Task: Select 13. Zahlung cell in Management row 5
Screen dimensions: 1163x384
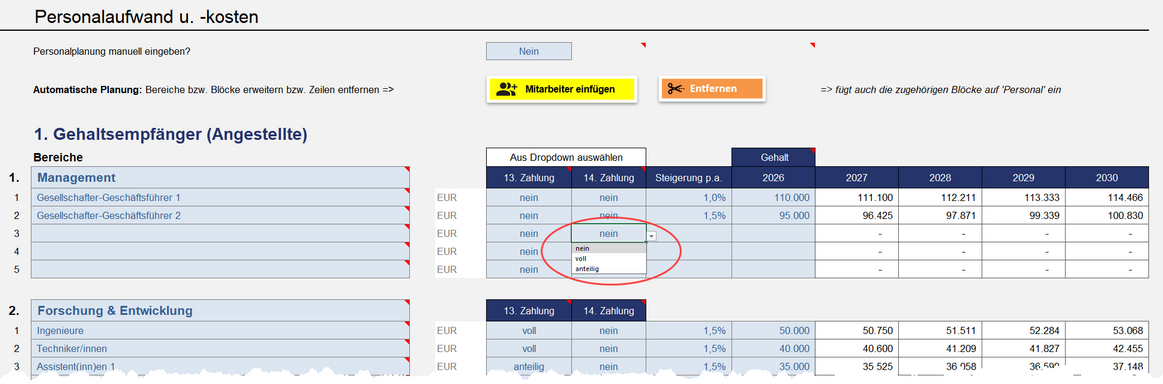Action: [529, 270]
